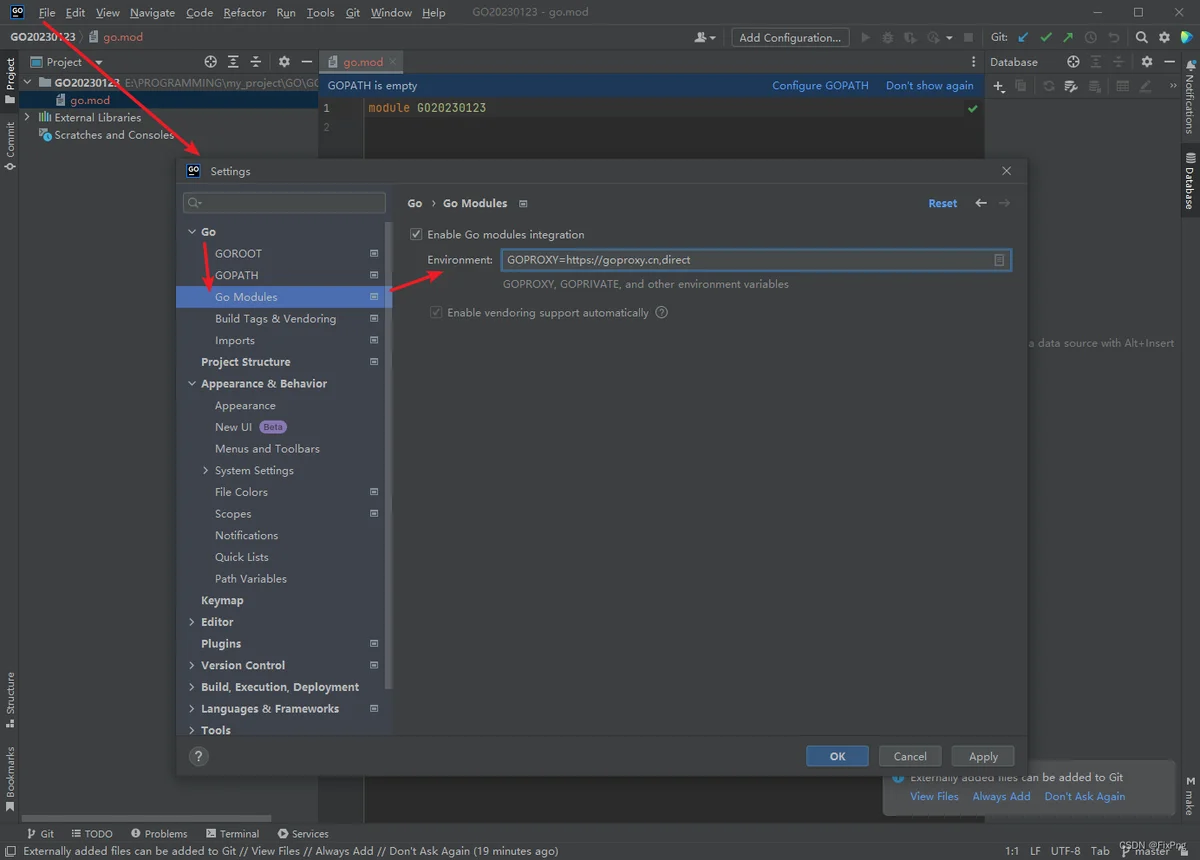Toggle Enable Go modules integration checkbox
1200x860 pixels.
tap(416, 235)
